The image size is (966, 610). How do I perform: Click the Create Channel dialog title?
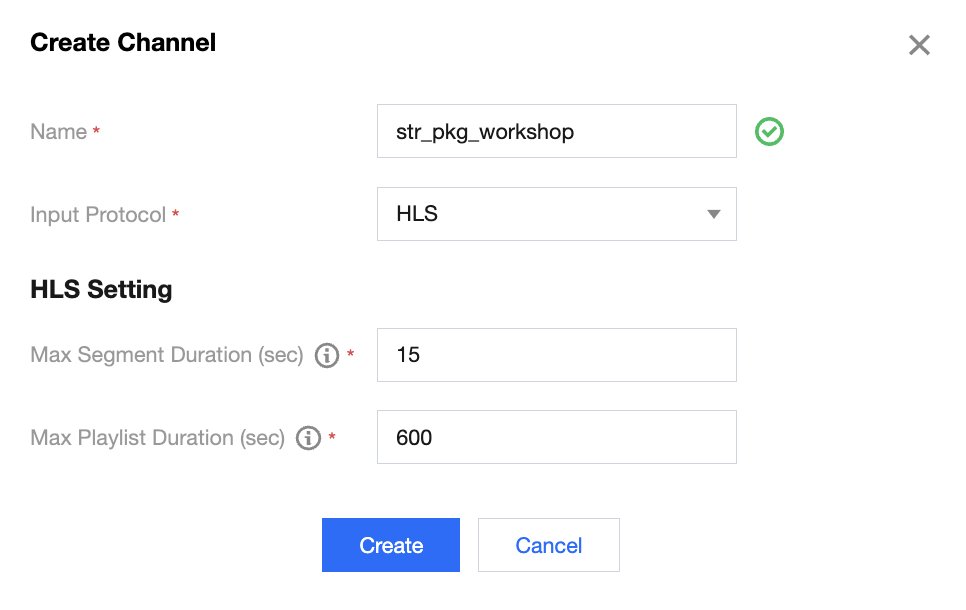pyautogui.click(x=123, y=43)
